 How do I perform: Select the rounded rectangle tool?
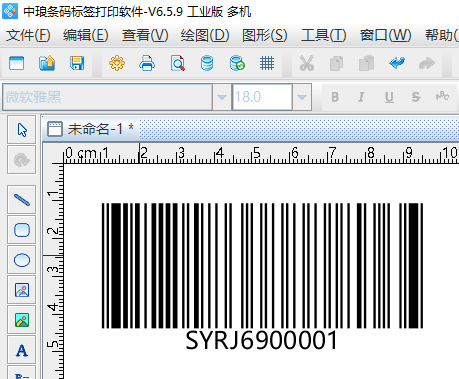point(22,230)
